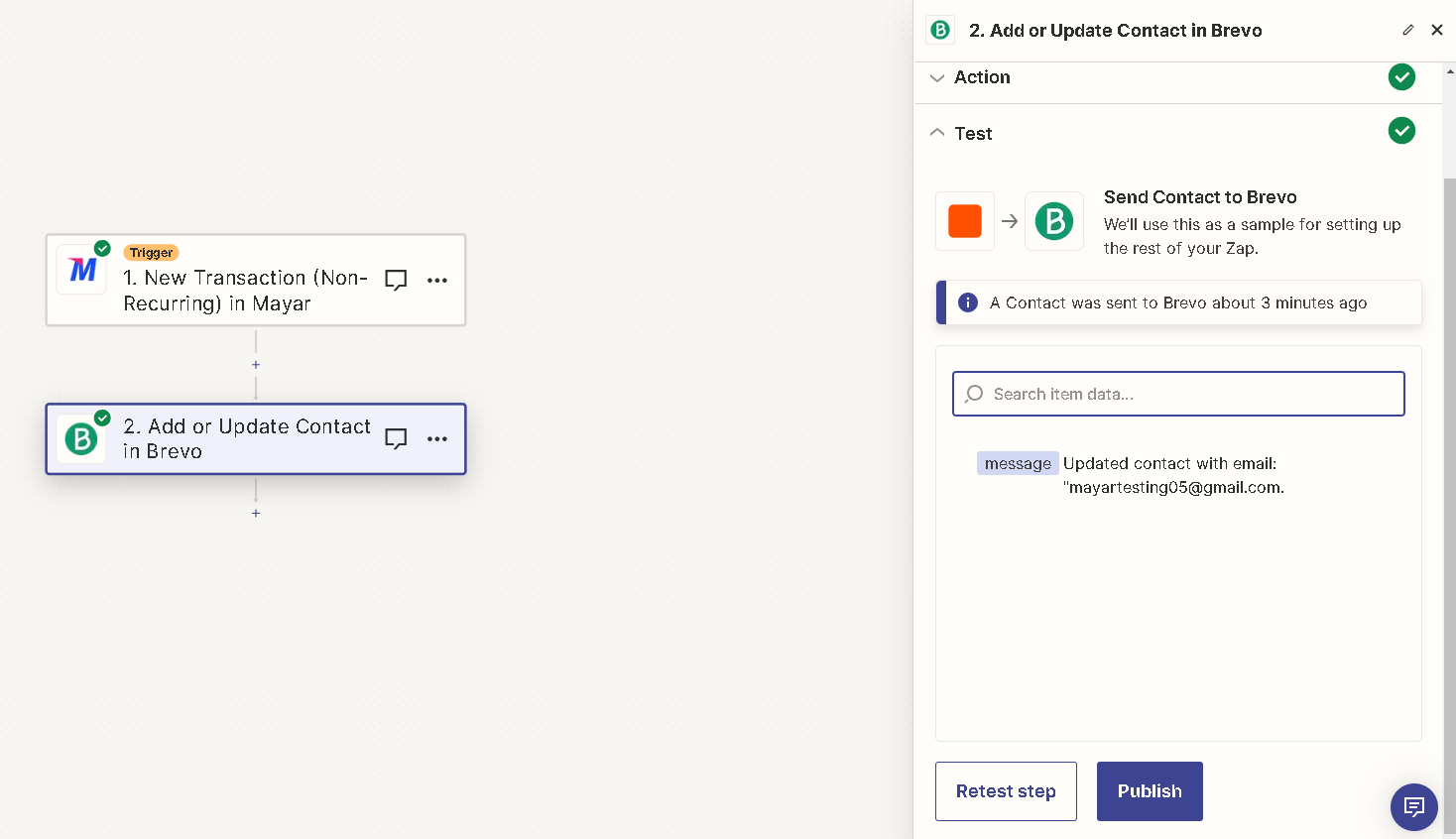Collapse the Test section chevron
This screenshot has height=839, width=1456.
point(937,132)
